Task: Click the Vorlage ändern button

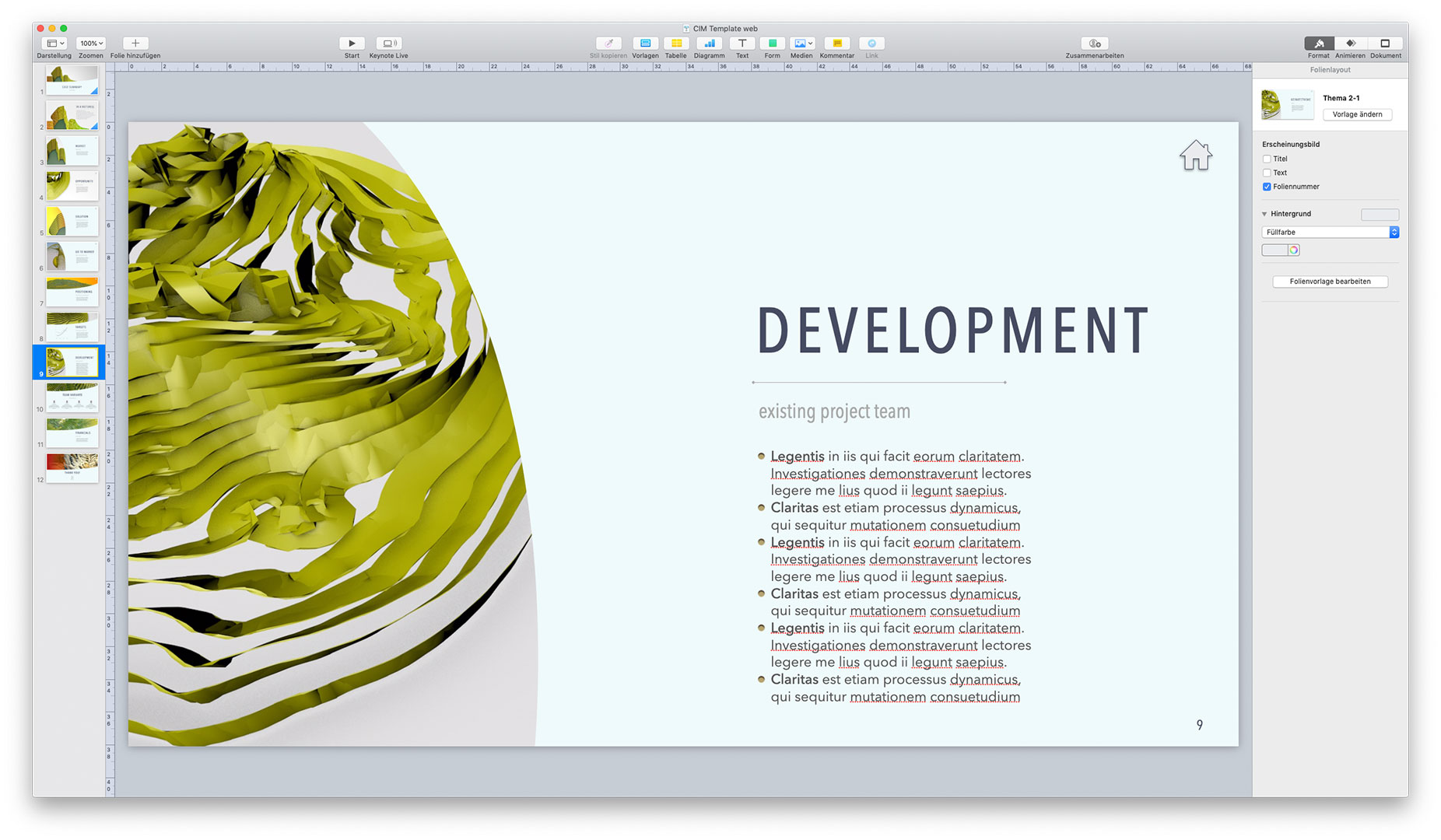Action: [x=1357, y=114]
